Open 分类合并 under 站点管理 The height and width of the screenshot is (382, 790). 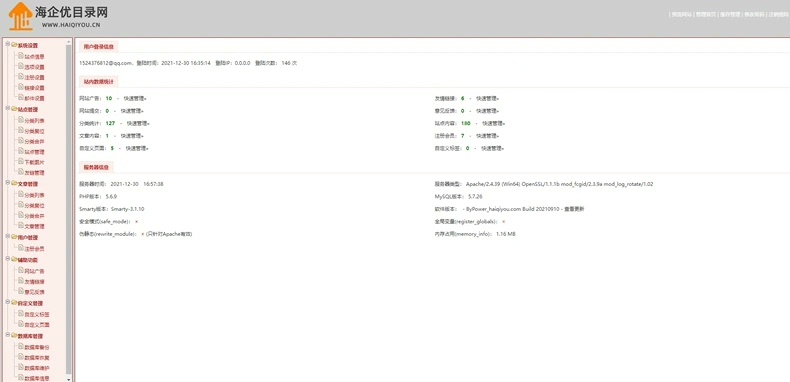click(x=34, y=142)
